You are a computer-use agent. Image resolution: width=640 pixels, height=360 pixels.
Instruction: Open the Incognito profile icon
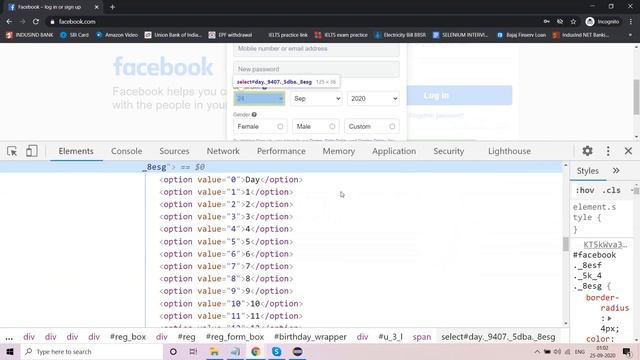[x=602, y=22]
